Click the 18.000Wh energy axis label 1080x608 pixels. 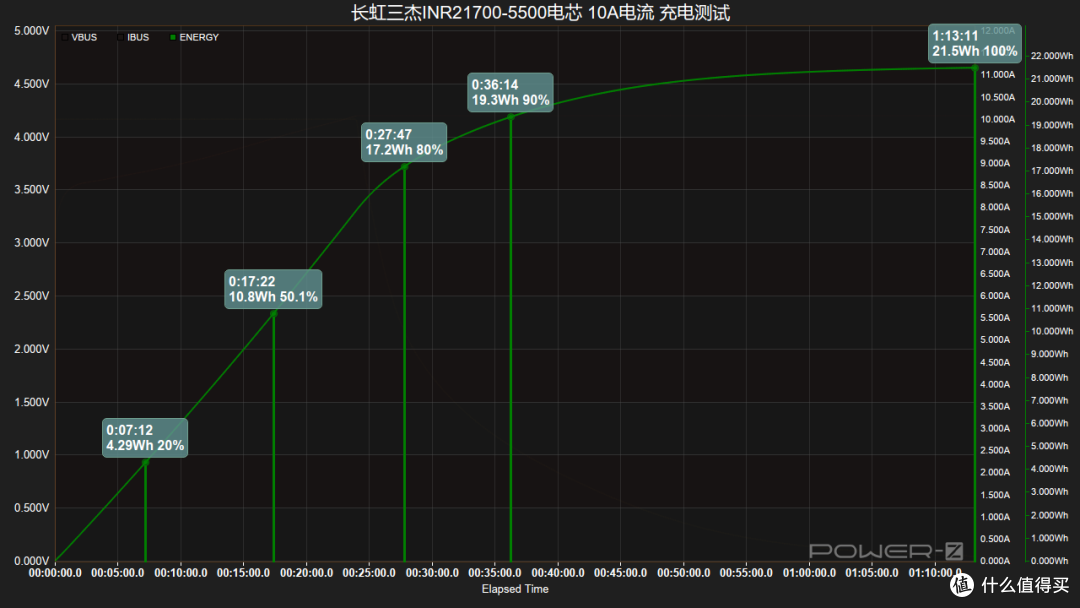(1052, 148)
